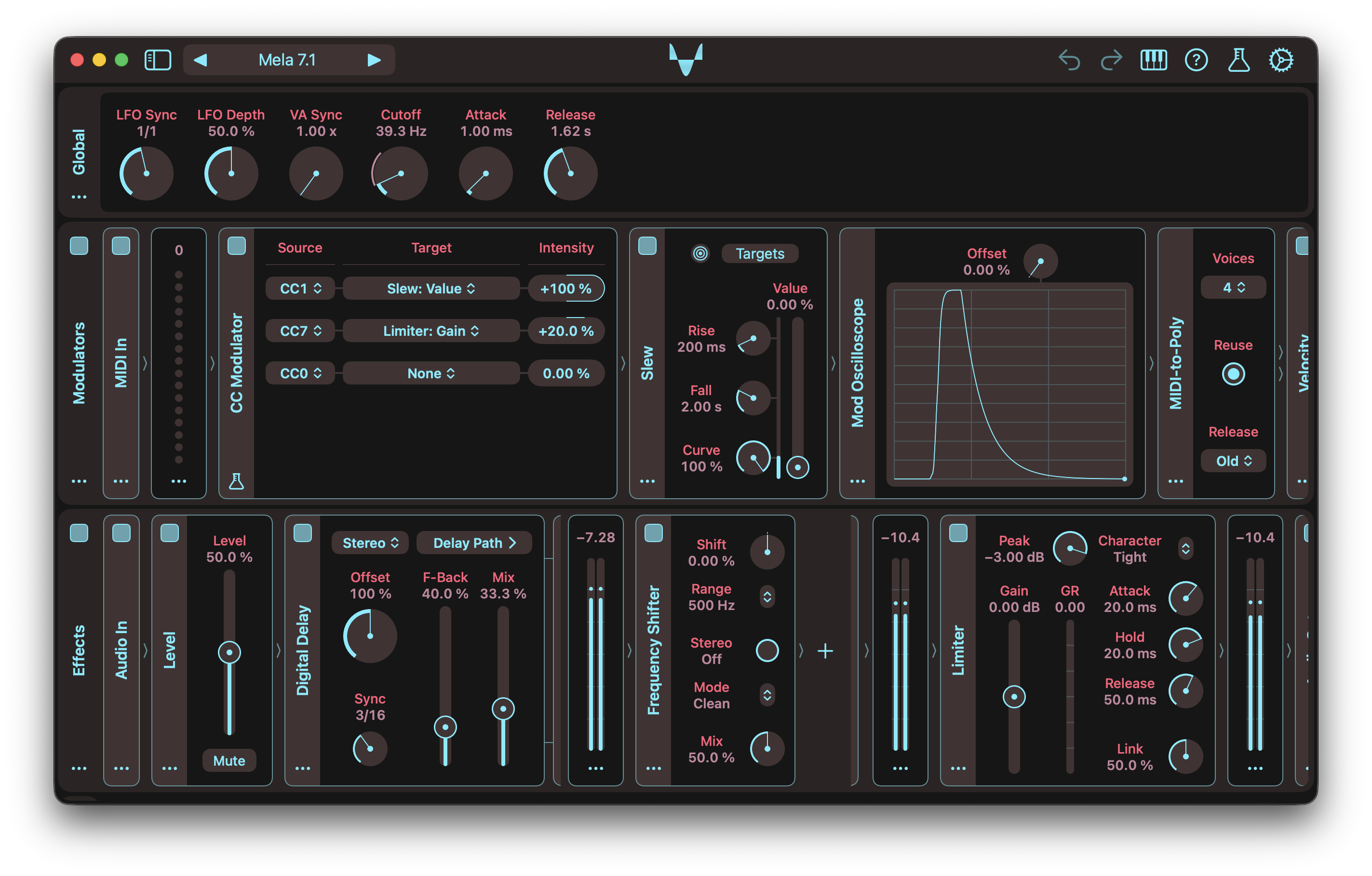1372x876 pixels.
Task: Click the Slew target bullseye icon
Action: (x=700, y=253)
